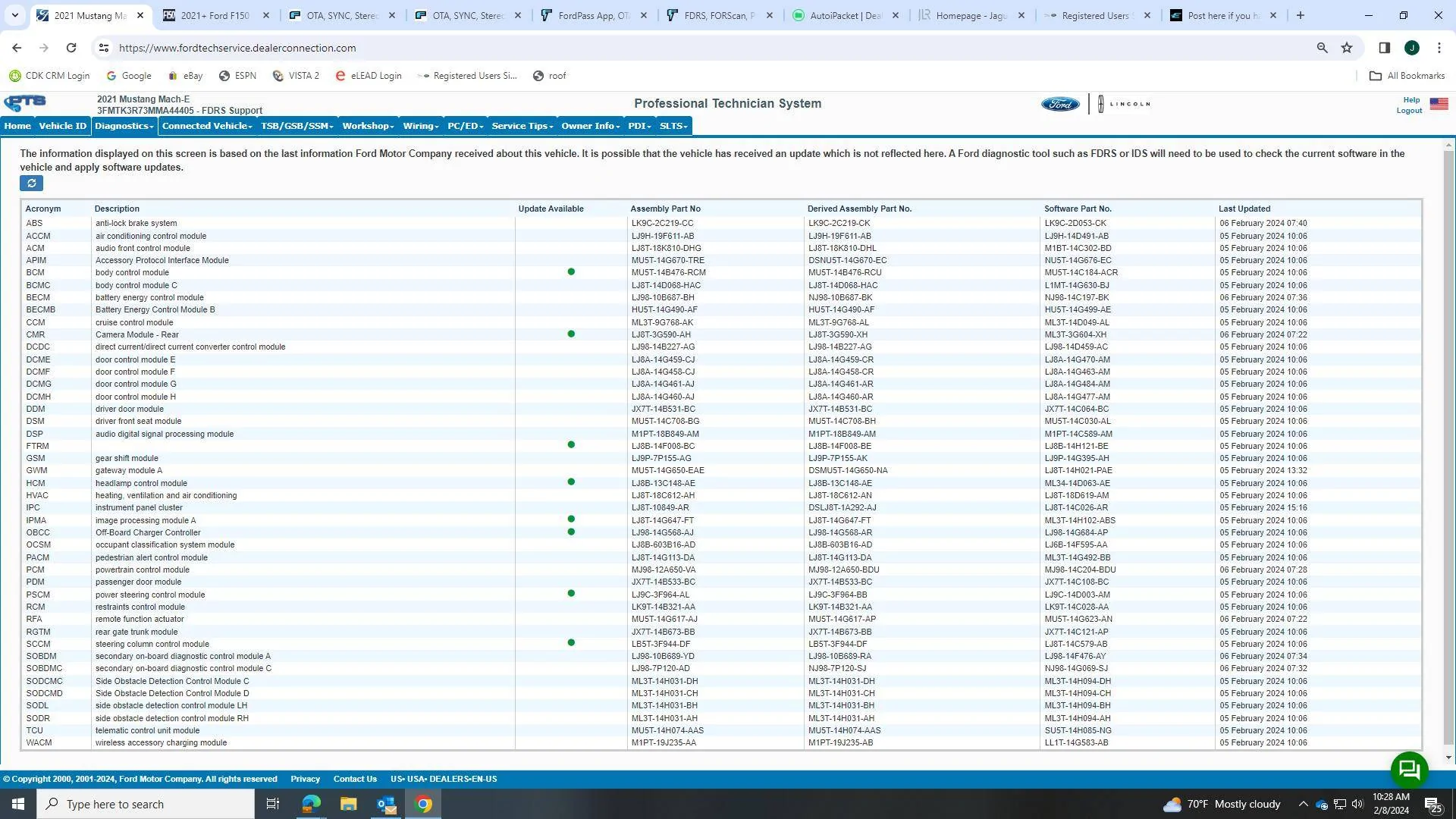Switch to the AutoiPacket tab
This screenshot has width=1456, height=819.
(x=846, y=15)
